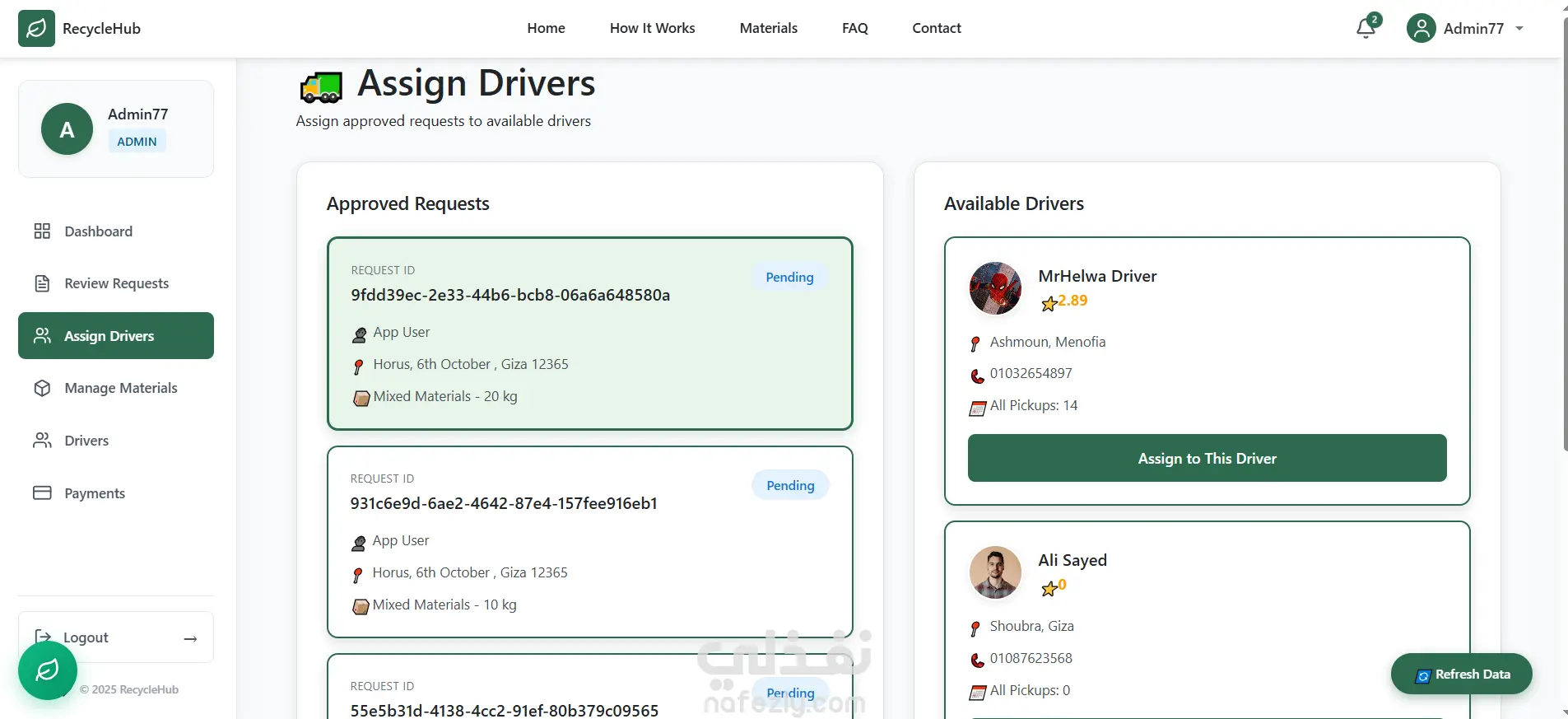Click the Manage Materials box icon
1568x719 pixels.
pos(42,388)
